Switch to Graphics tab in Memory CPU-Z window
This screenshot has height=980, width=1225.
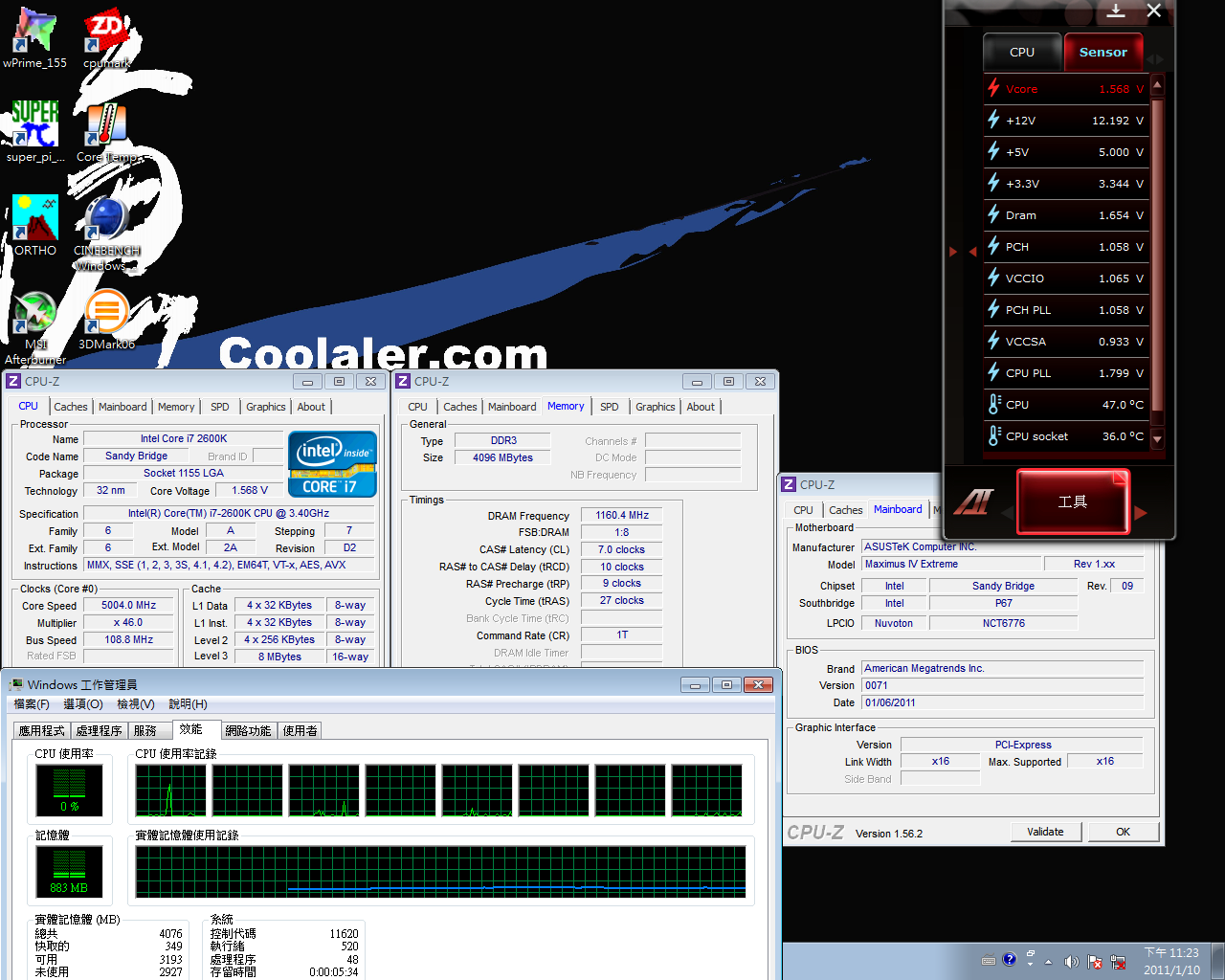[656, 407]
